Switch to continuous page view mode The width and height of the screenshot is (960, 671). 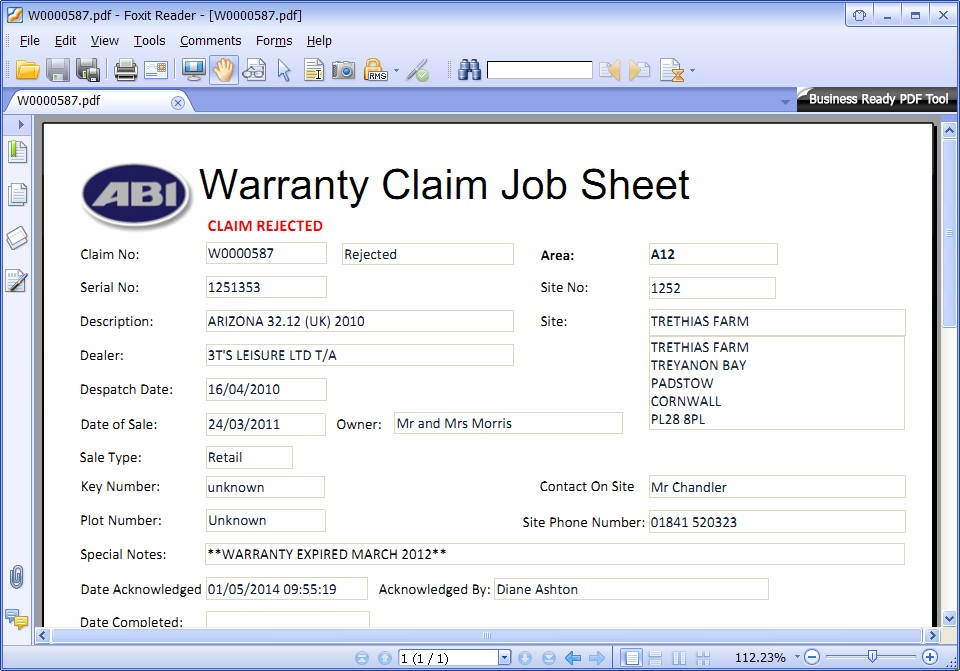(655, 658)
